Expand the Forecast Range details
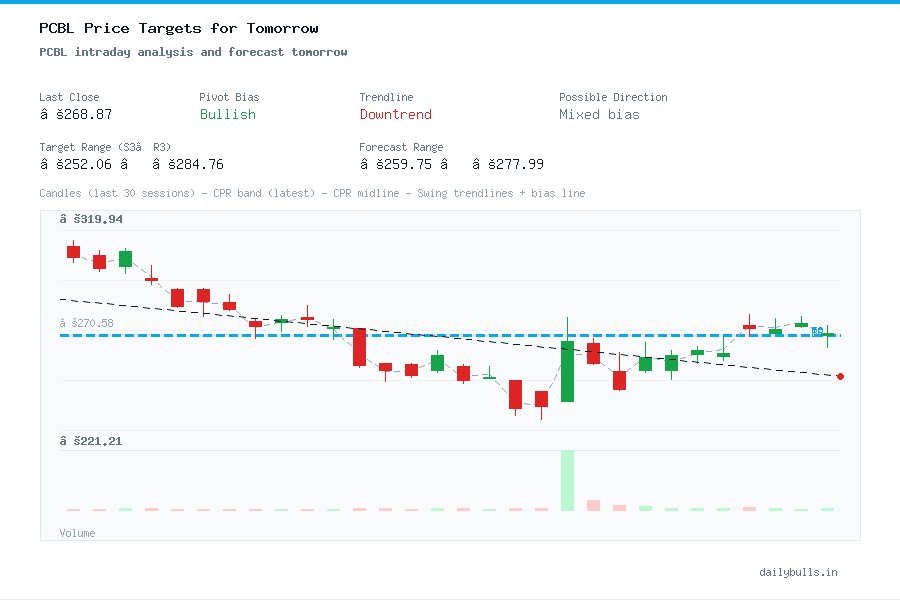 coord(400,147)
